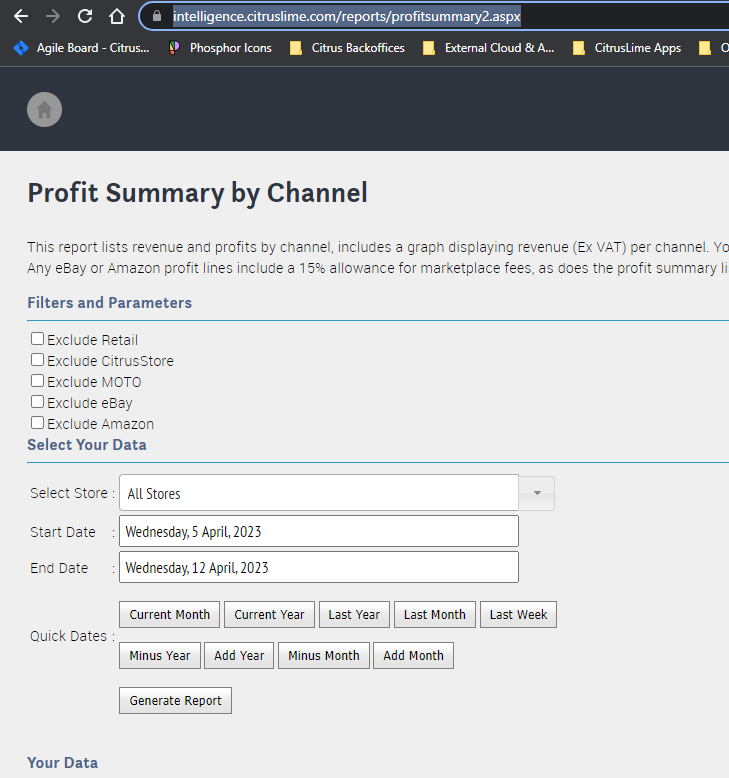Screen dimensions: 729x778
Task: Open the Citrus Backoffices bookmark folder
Action: point(348,47)
